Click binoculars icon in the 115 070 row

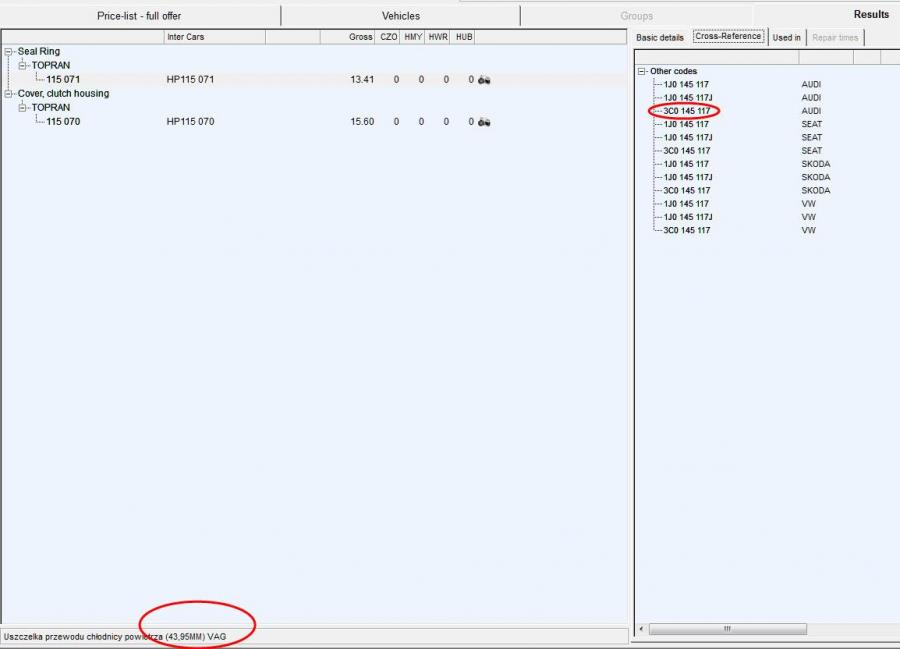(484, 122)
